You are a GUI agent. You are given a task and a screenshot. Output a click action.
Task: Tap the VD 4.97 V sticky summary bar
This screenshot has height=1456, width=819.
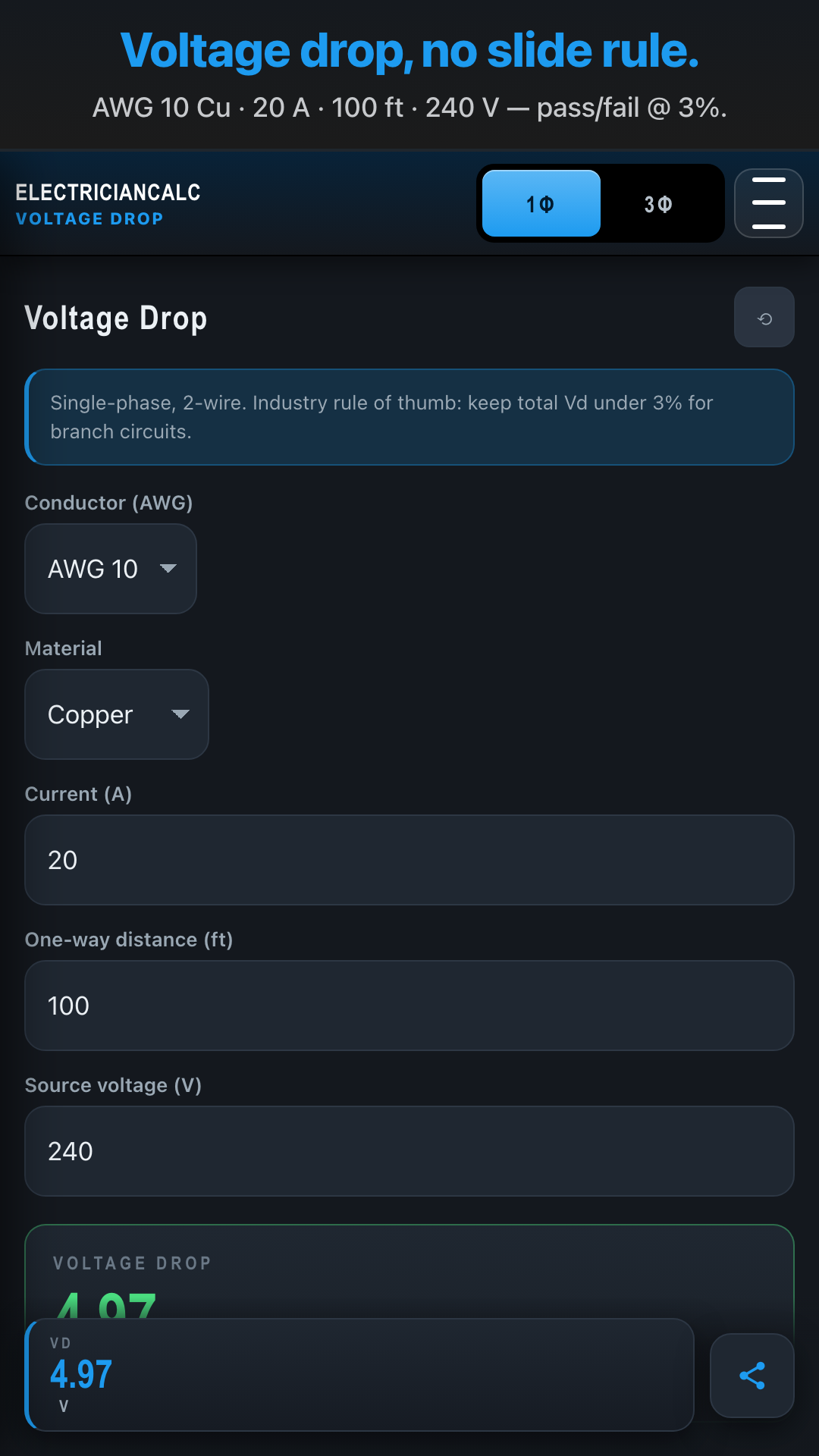point(360,1375)
